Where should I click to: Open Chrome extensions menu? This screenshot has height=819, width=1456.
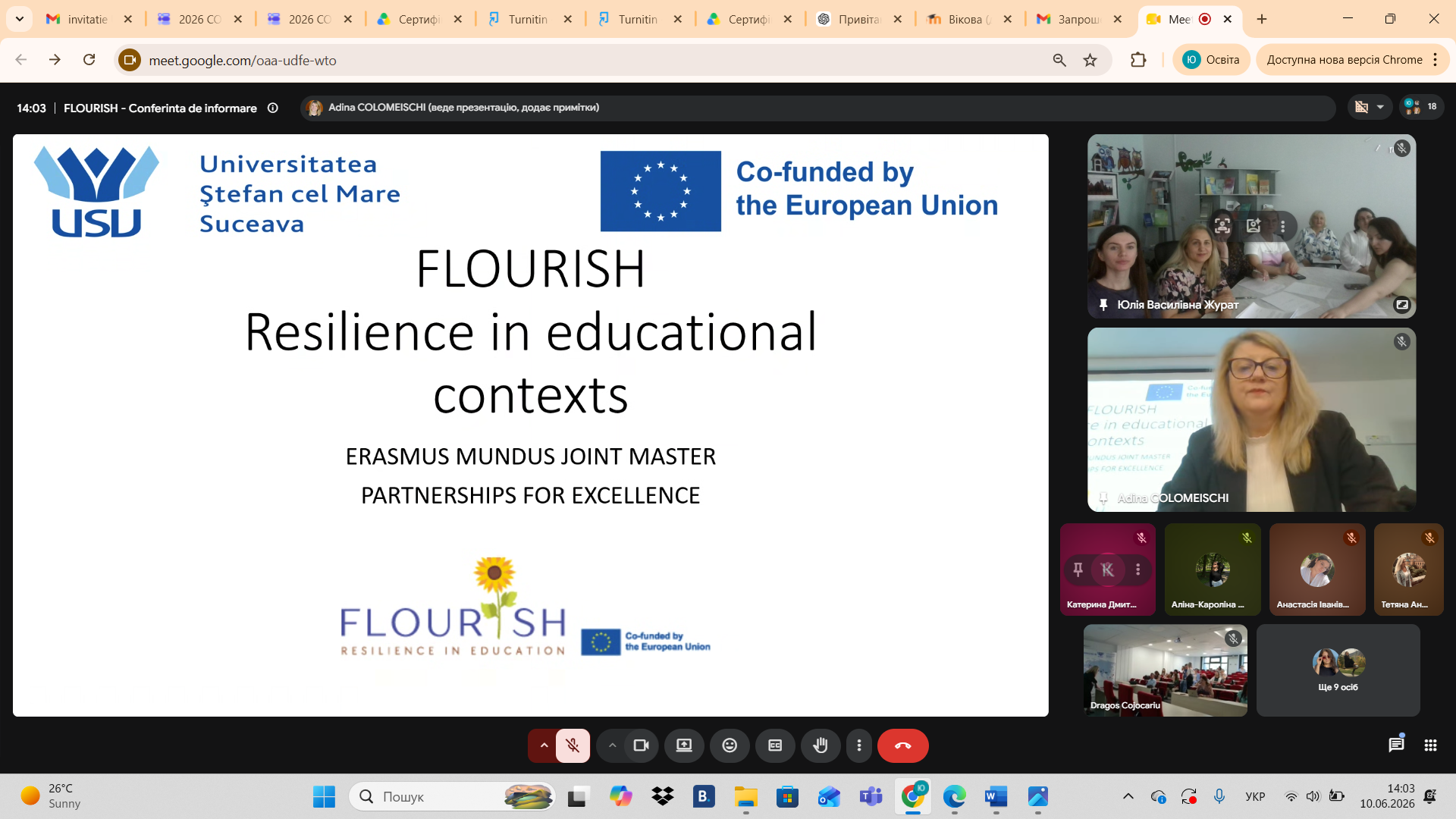point(1138,60)
